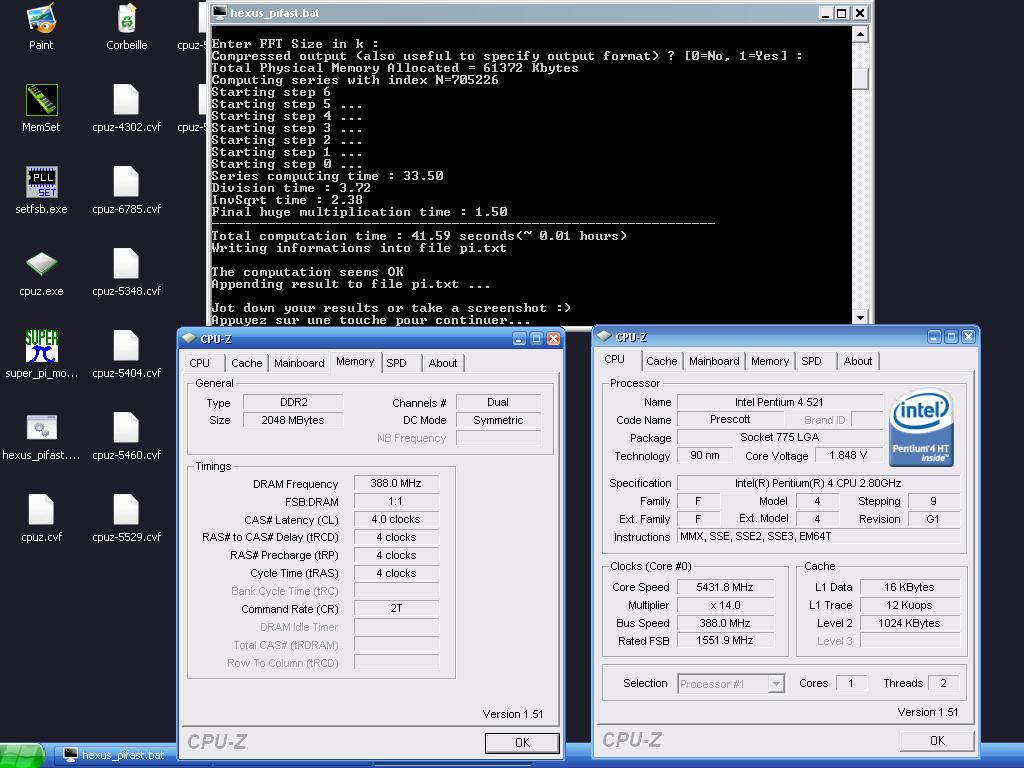Open About tab in right CPU-Z

[858, 361]
